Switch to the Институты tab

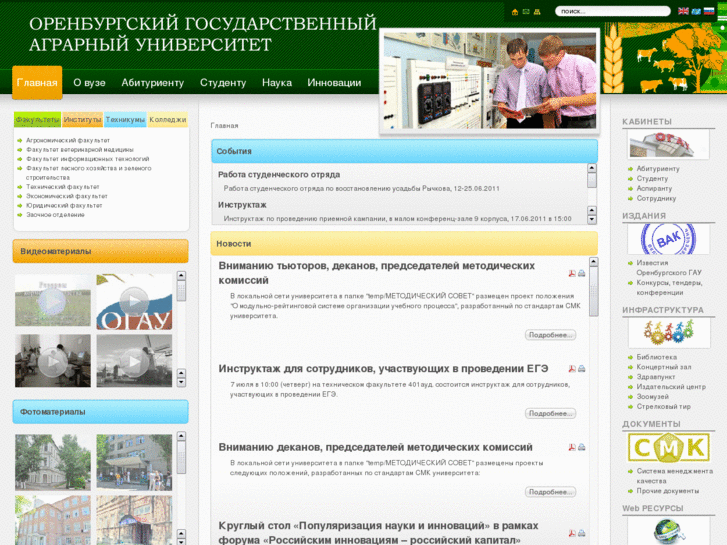(83, 120)
